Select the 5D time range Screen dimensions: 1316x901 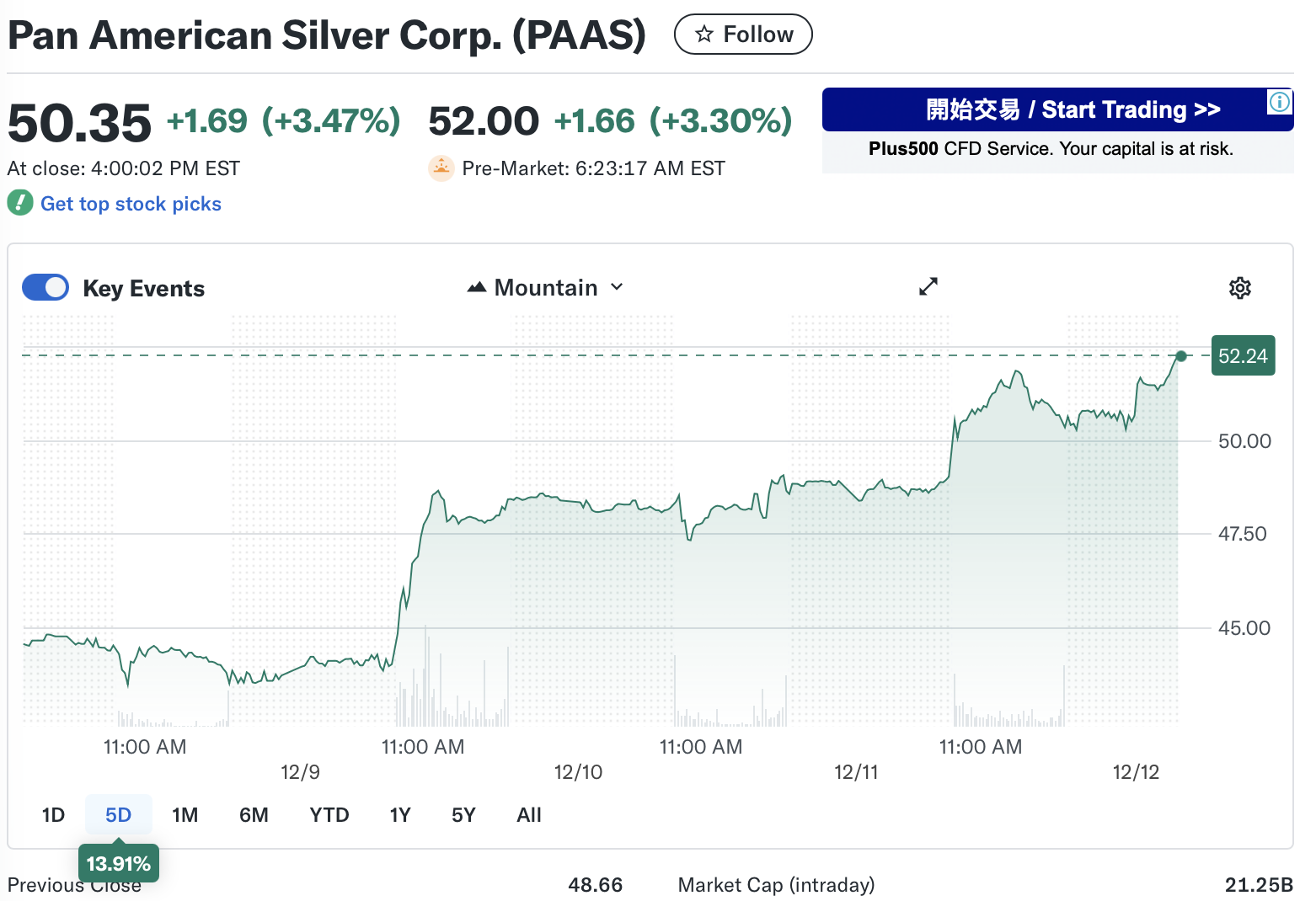(x=118, y=815)
